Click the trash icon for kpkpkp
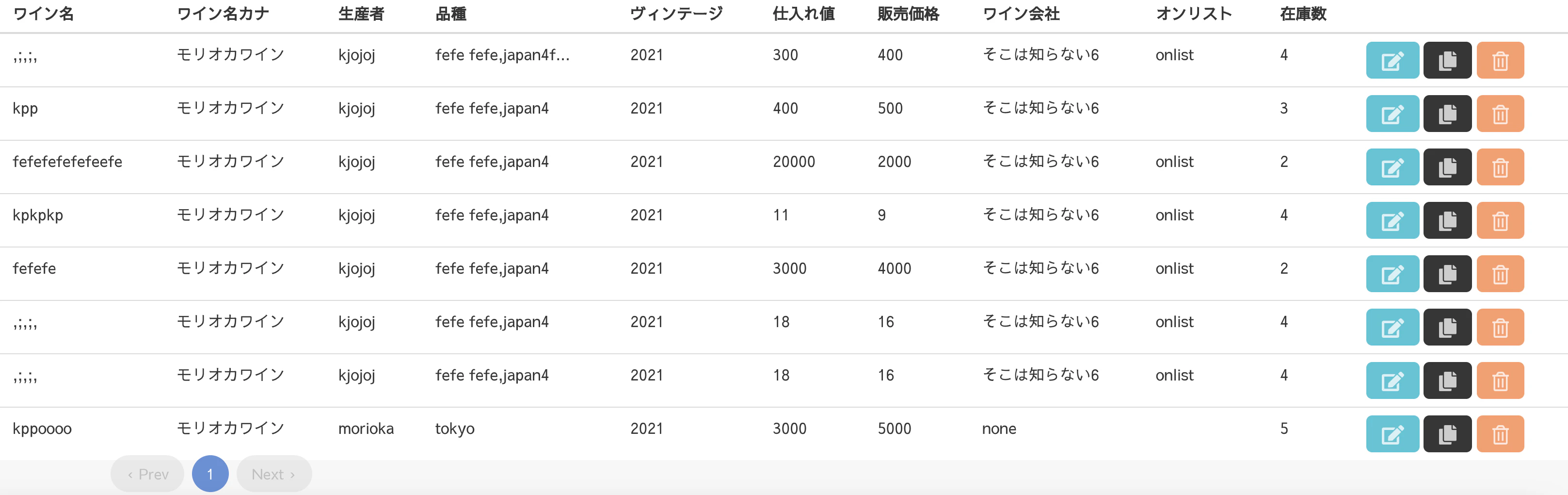Viewport: 1568px width, 495px height. click(x=1501, y=220)
